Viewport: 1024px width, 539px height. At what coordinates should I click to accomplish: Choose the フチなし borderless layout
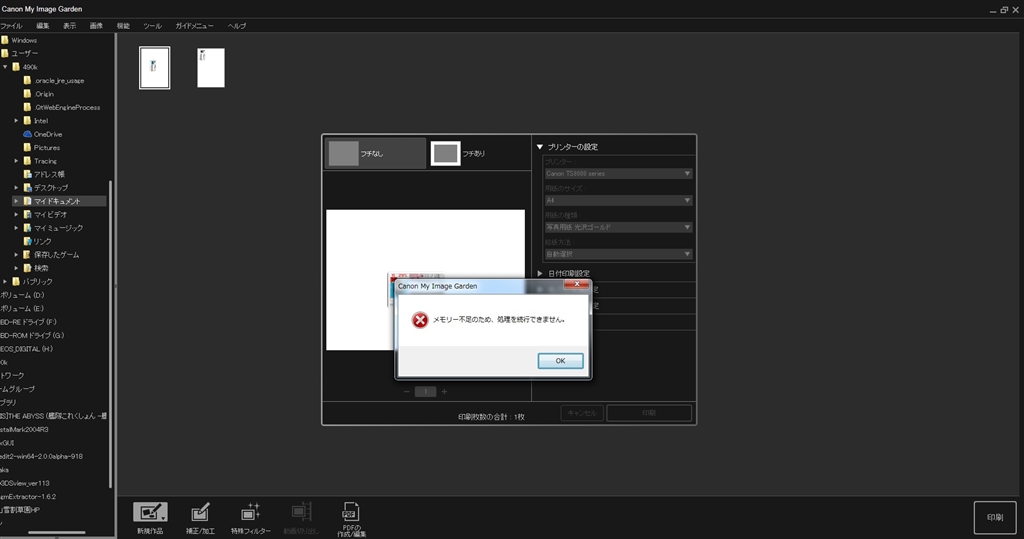tap(375, 154)
